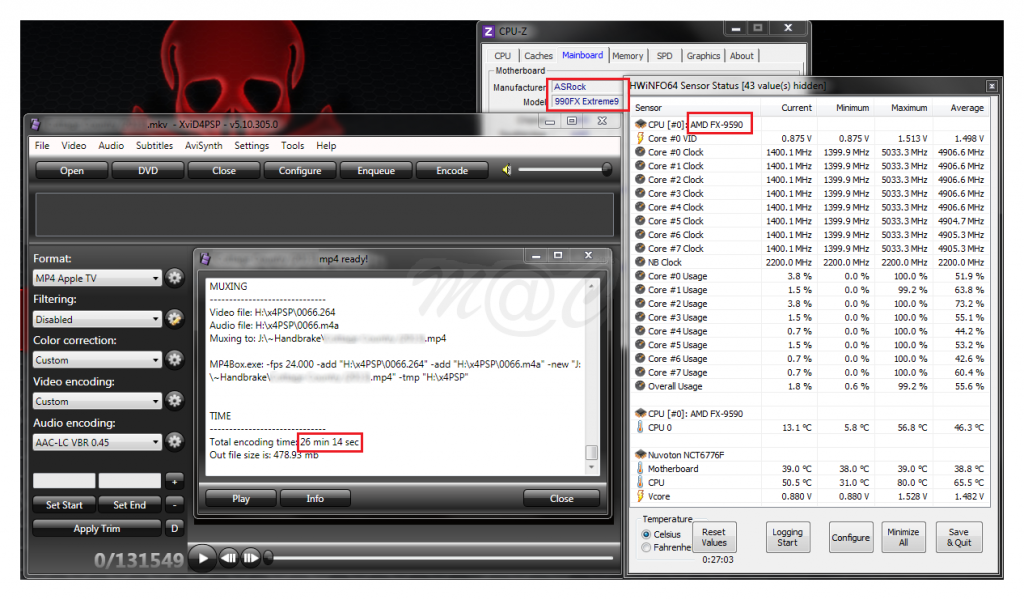Viewport: 1024px width, 599px height.
Task: Open the Video menu
Action: [x=74, y=146]
